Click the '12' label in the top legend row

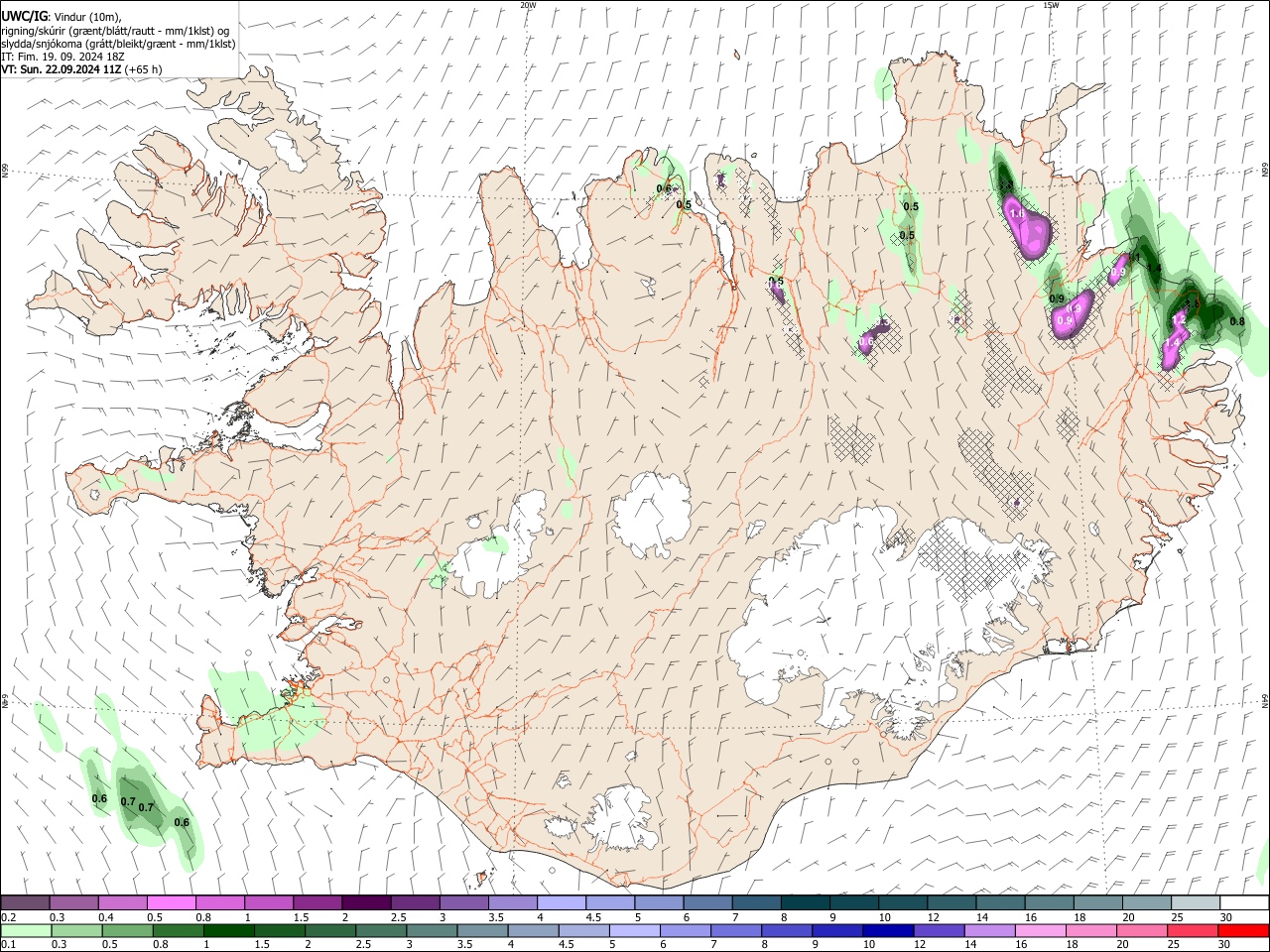coord(934,917)
